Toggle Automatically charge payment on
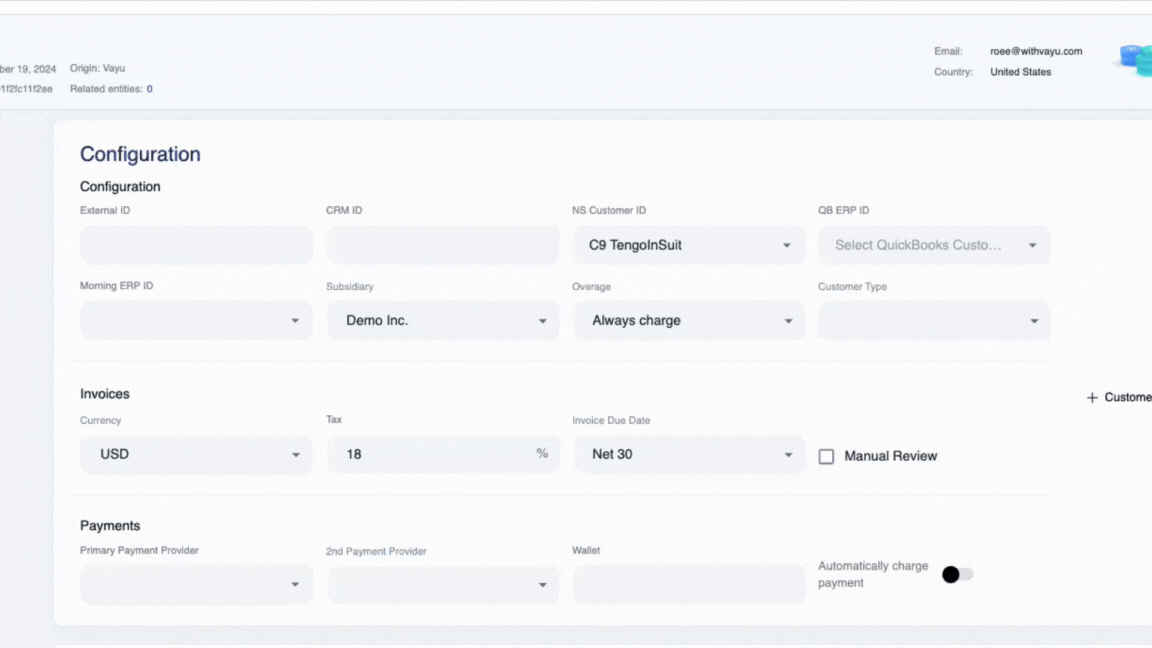Viewport: 1152px width, 648px height. [x=955, y=574]
